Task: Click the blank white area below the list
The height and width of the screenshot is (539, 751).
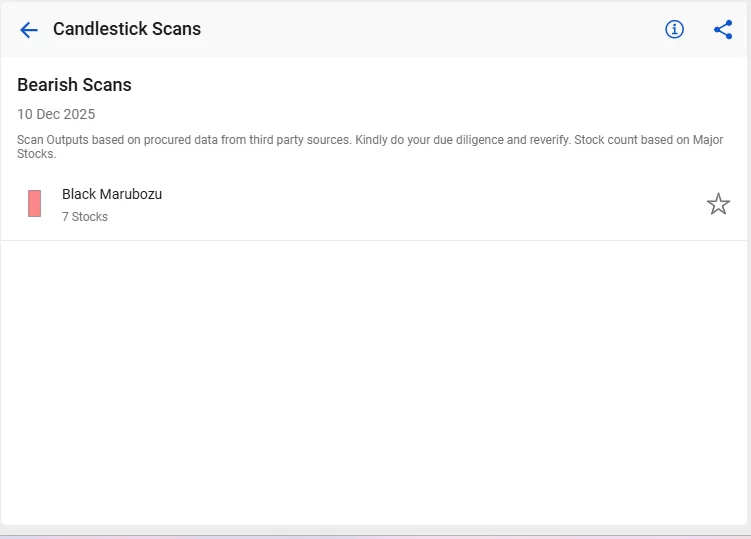Action: pos(375,380)
